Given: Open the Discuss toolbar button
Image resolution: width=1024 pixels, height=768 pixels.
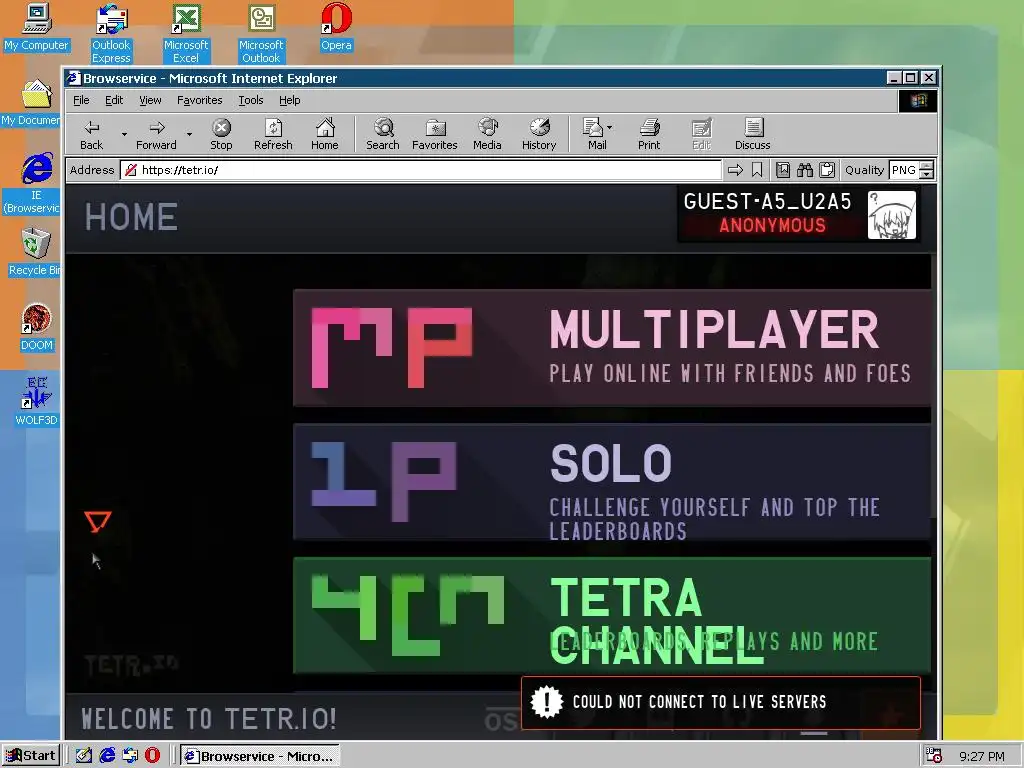Looking at the screenshot, I should [x=752, y=135].
